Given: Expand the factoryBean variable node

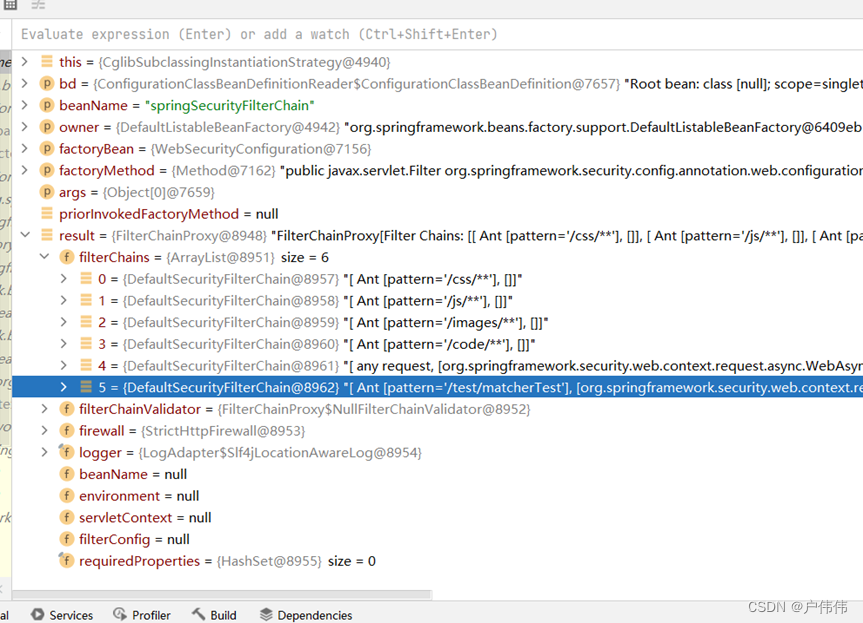Looking at the screenshot, I should click(26, 149).
